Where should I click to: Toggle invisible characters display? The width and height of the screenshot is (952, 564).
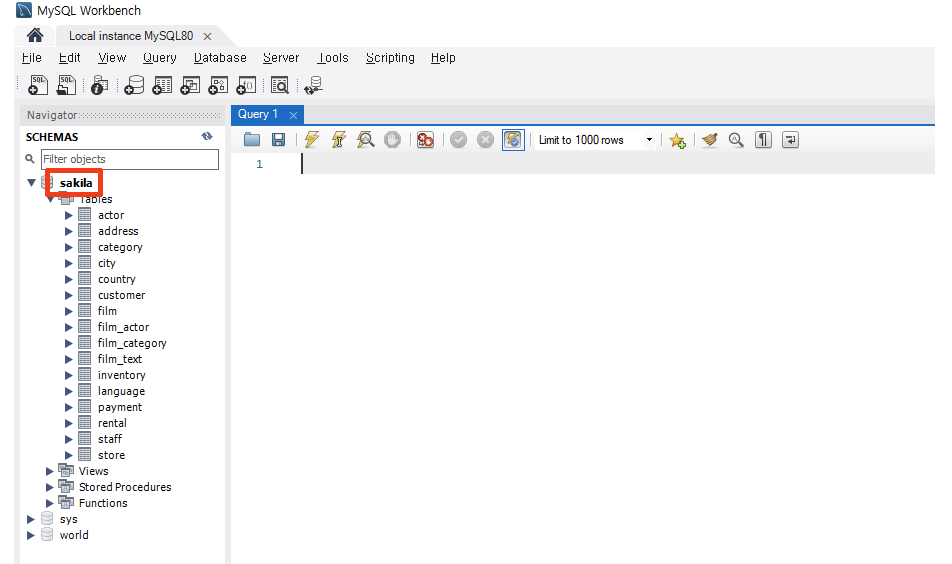763,140
